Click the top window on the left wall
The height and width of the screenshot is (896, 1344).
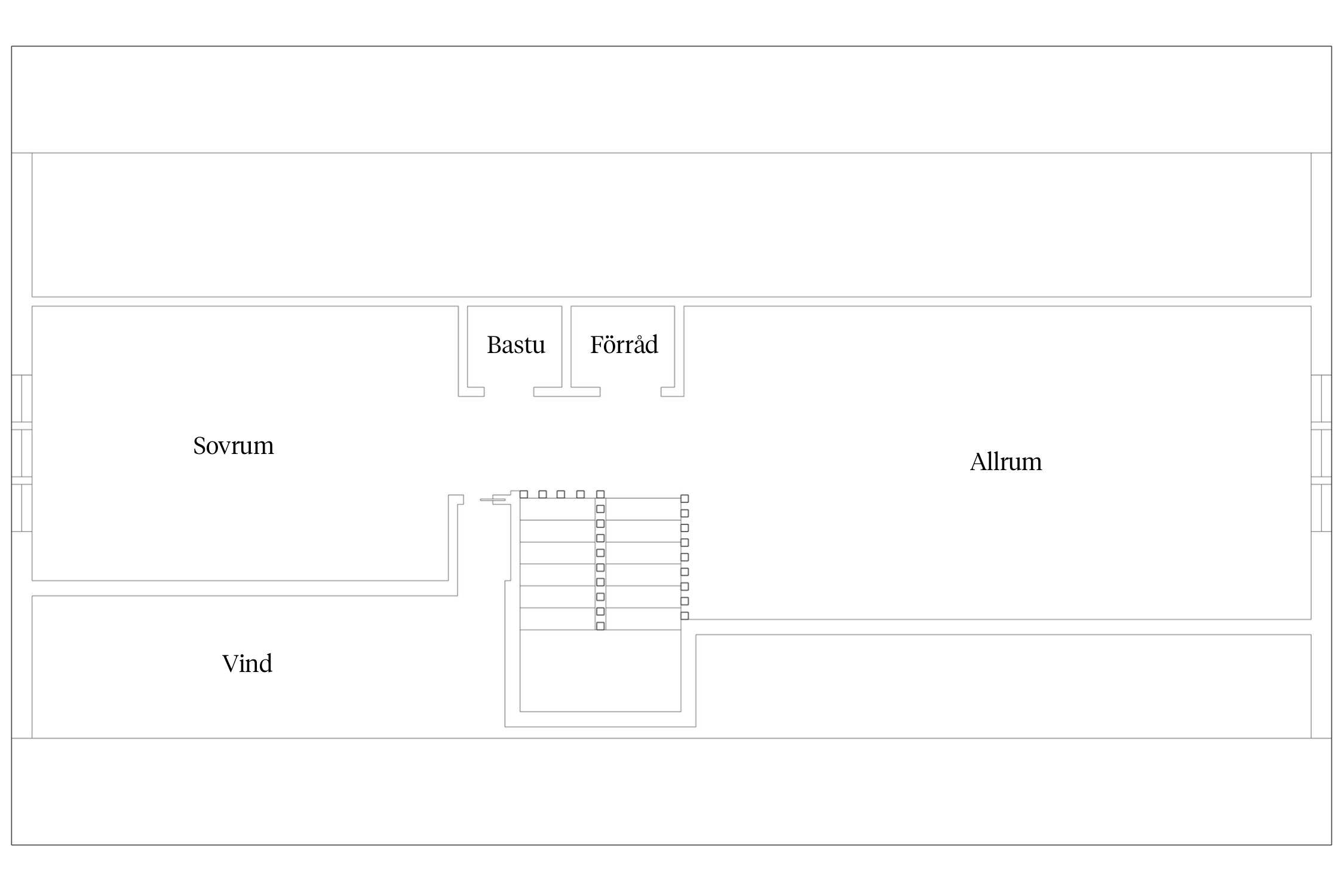point(22,398)
